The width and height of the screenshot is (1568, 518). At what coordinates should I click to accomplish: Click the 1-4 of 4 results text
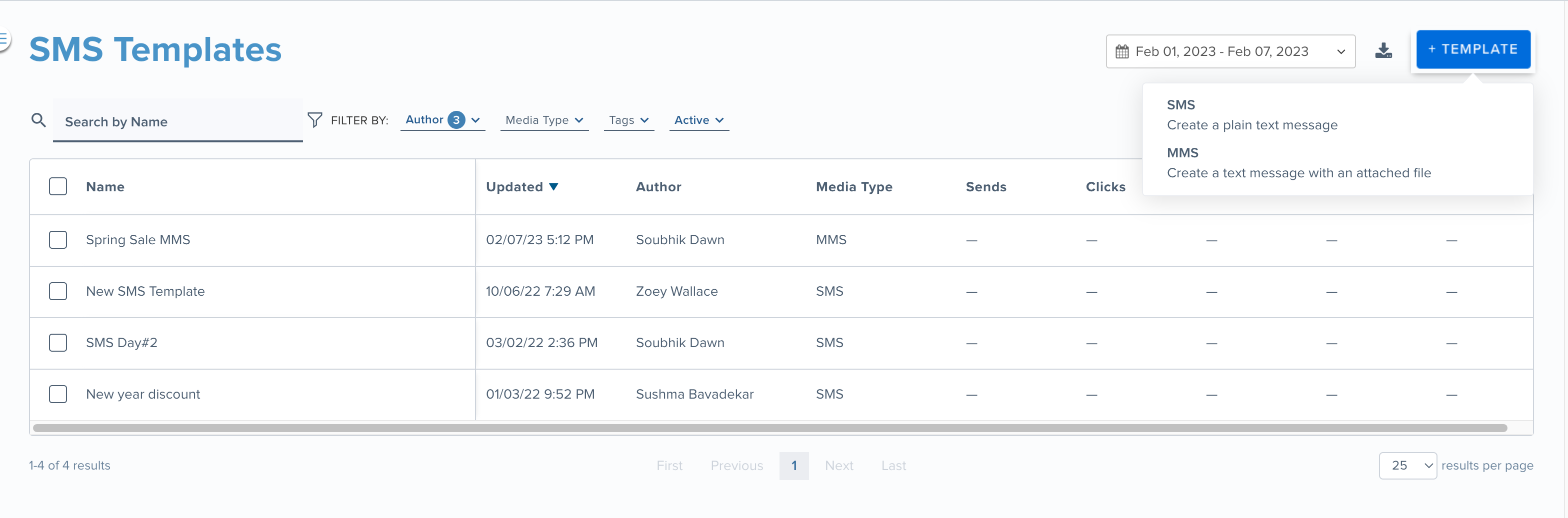(x=69, y=466)
